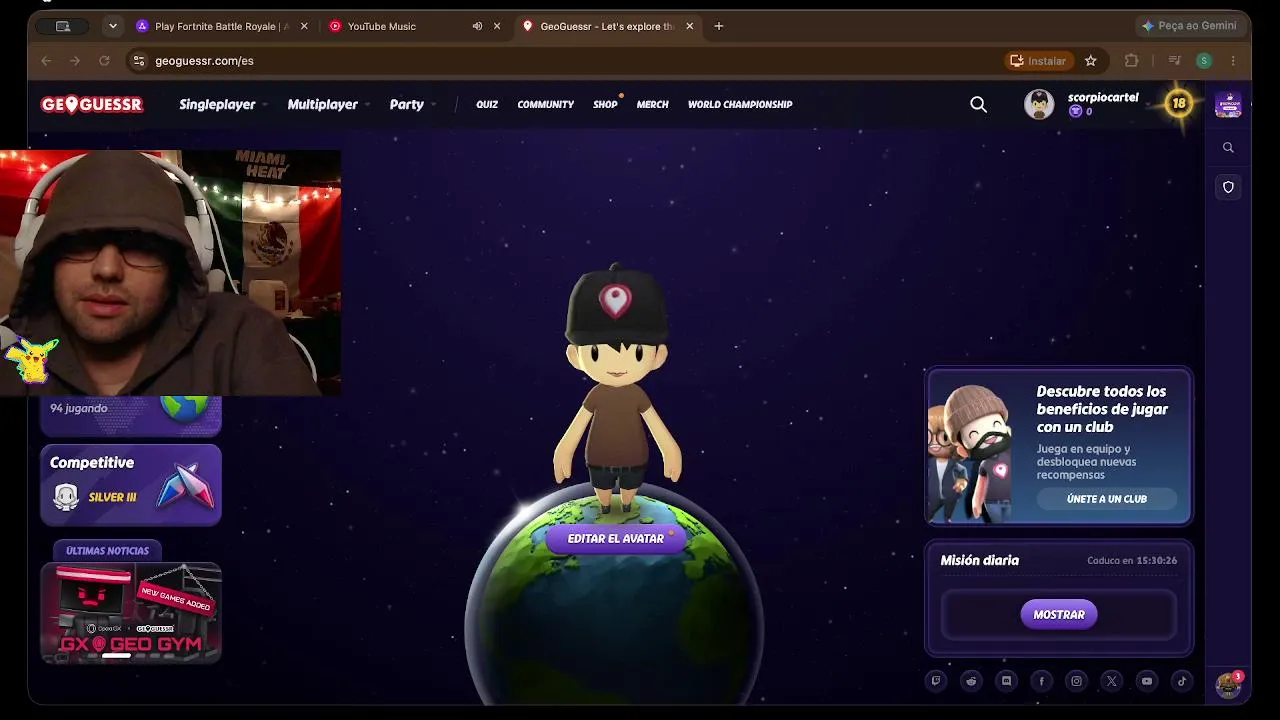The height and width of the screenshot is (720, 1280).
Task: Bookmark this page with the star icon
Action: pos(1091,61)
